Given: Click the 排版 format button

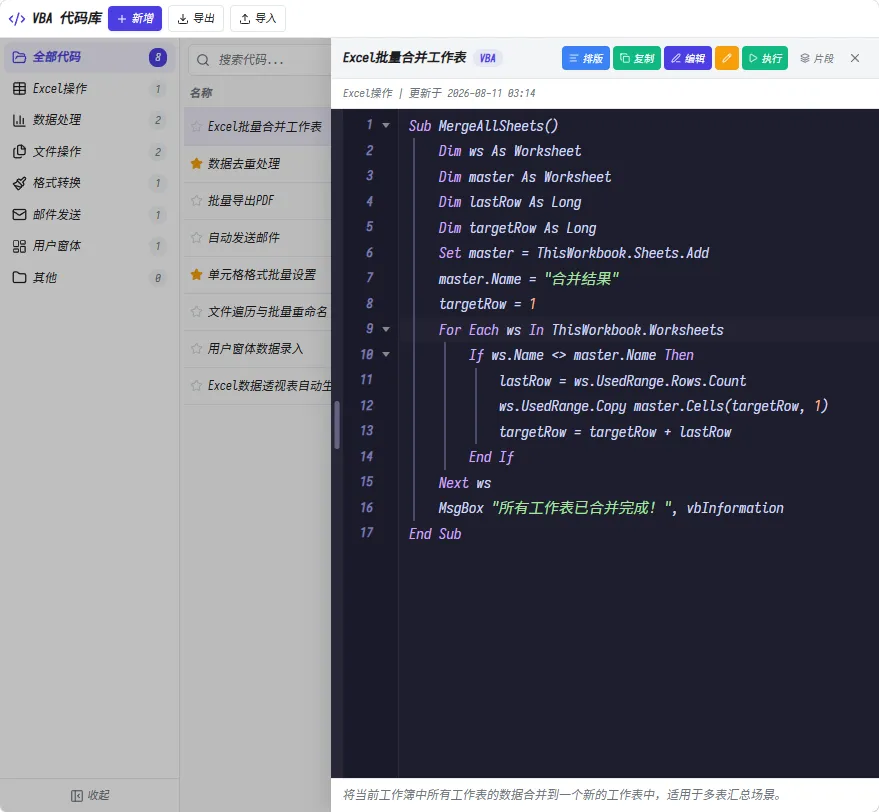Looking at the screenshot, I should pos(585,58).
